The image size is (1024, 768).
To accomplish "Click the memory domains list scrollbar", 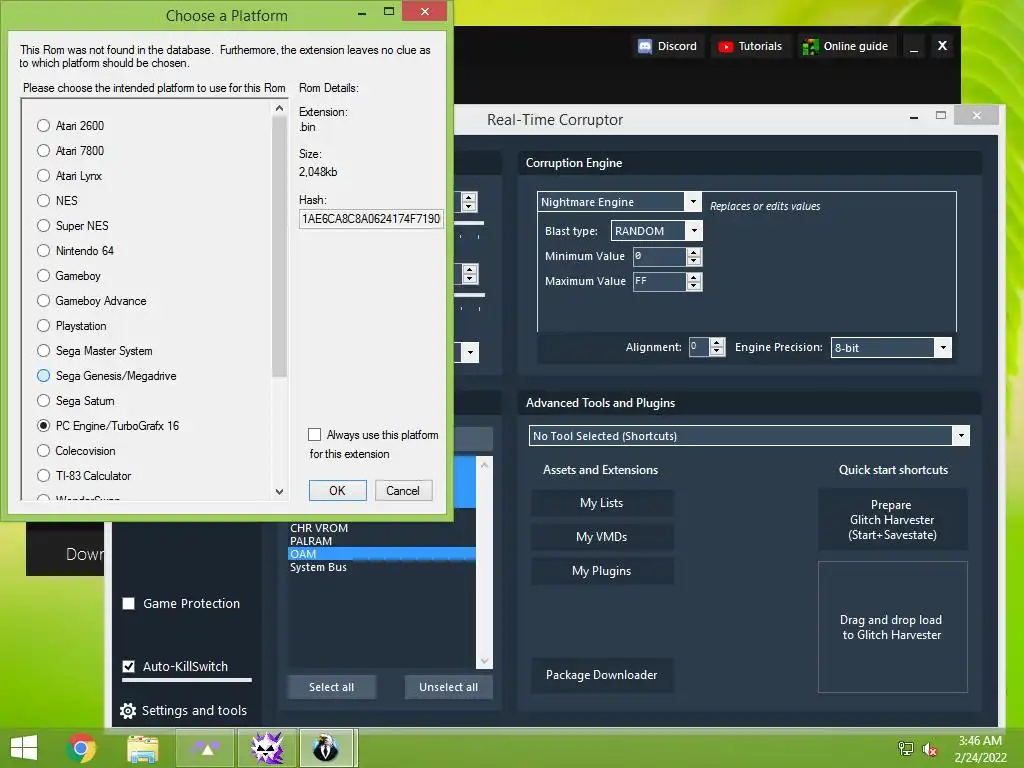I will [x=485, y=562].
